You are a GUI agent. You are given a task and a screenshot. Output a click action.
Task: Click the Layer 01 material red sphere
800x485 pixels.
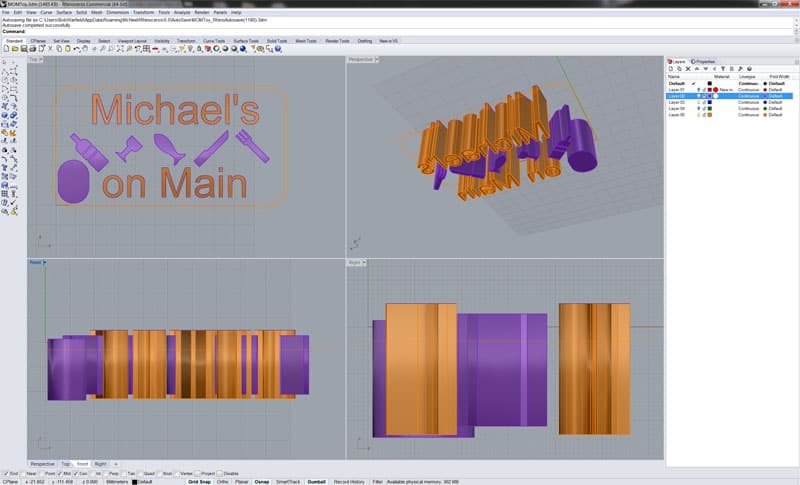(715, 90)
